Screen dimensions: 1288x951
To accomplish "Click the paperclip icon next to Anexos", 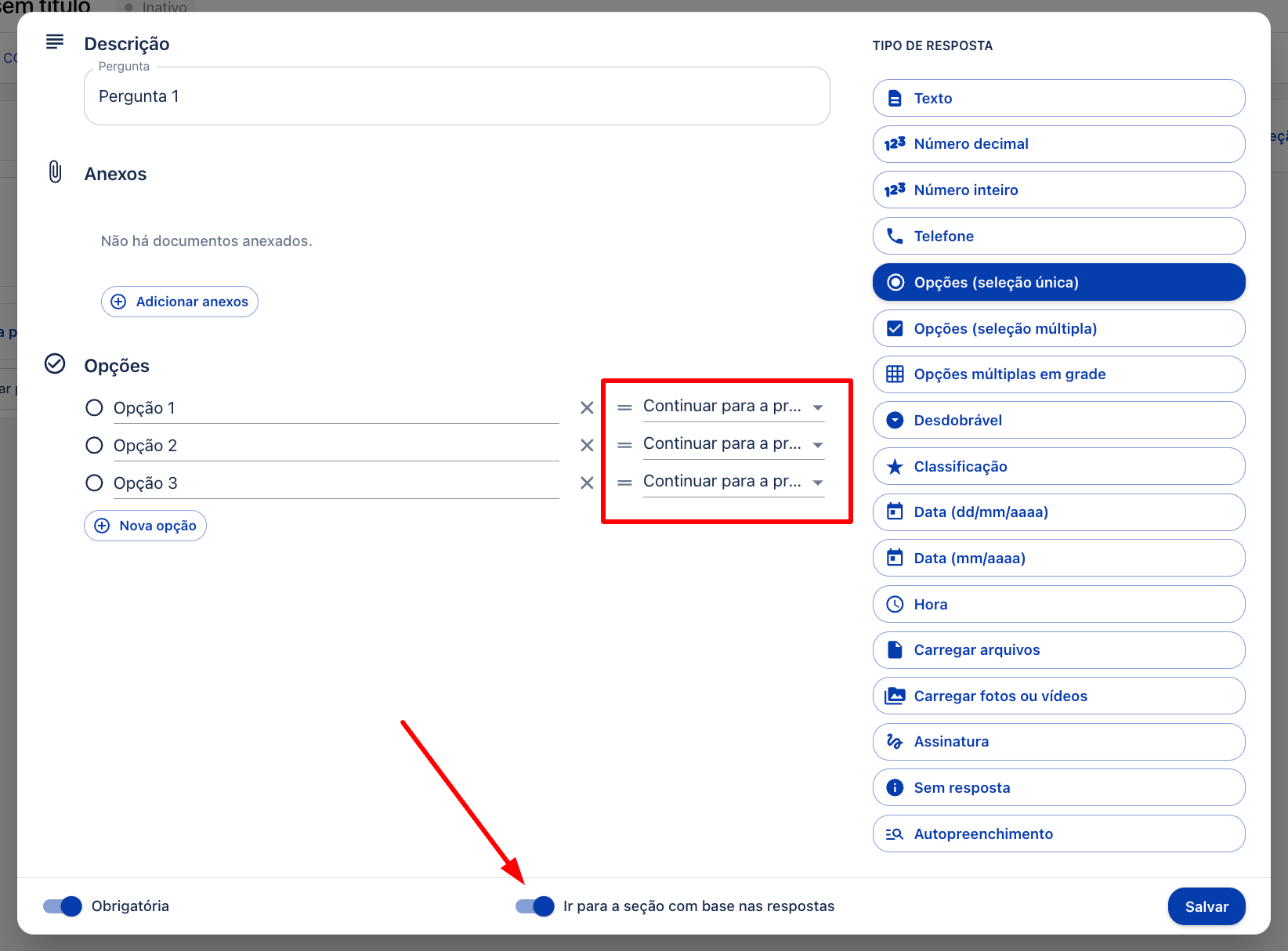I will 55,172.
